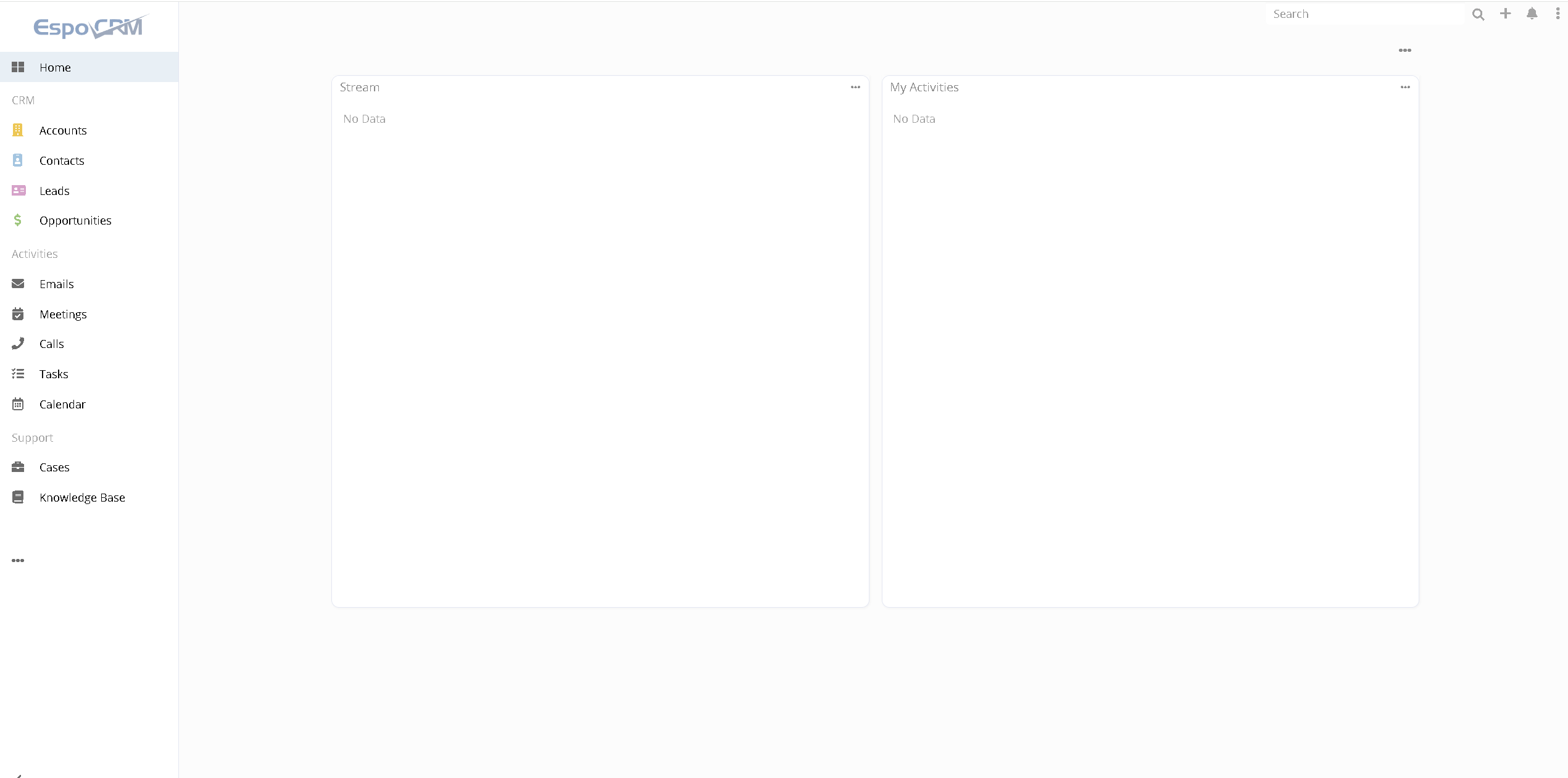
Task: Open the Leads section
Action: coord(54,191)
